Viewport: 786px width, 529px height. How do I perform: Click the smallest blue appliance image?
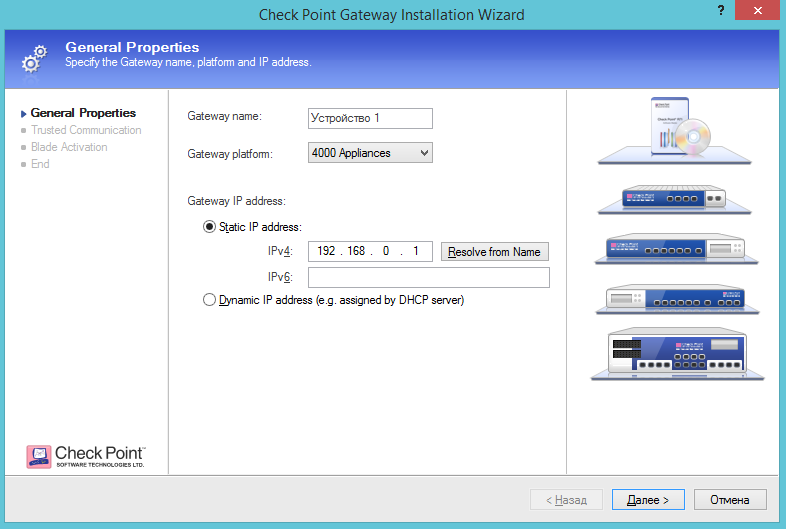[674, 199]
